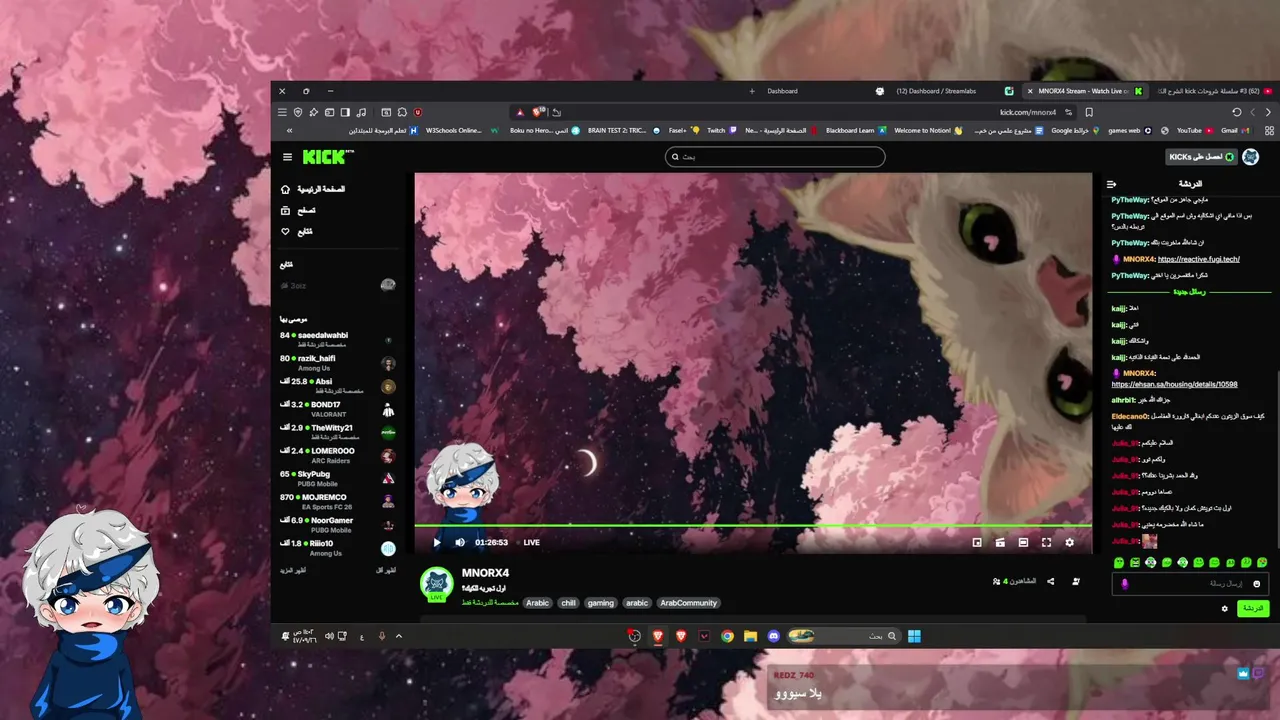The width and height of the screenshot is (1280, 720).
Task: Click Show more under recommended channels
Action: click(x=294, y=570)
